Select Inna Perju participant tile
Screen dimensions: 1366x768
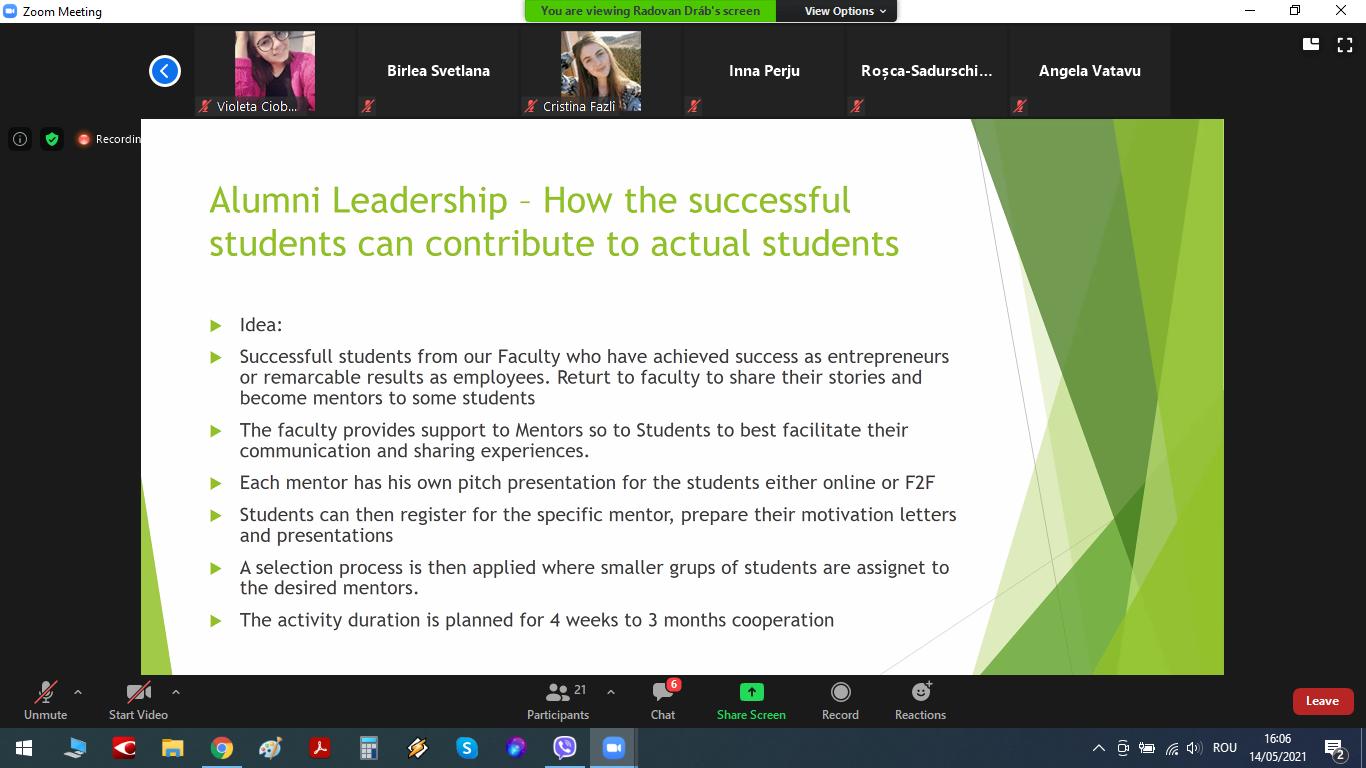(764, 71)
